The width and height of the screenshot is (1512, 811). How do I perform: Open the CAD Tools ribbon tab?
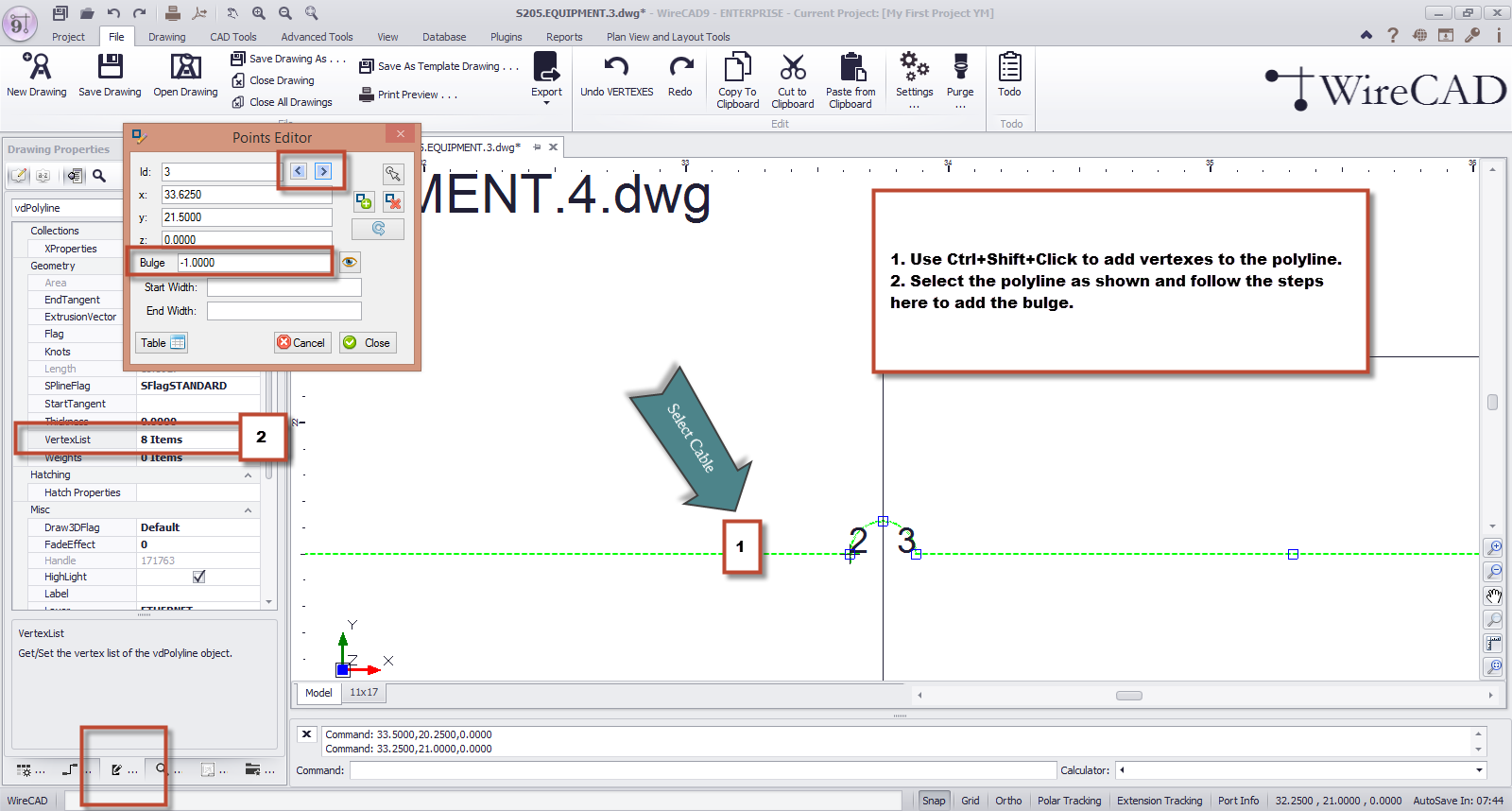tap(233, 37)
